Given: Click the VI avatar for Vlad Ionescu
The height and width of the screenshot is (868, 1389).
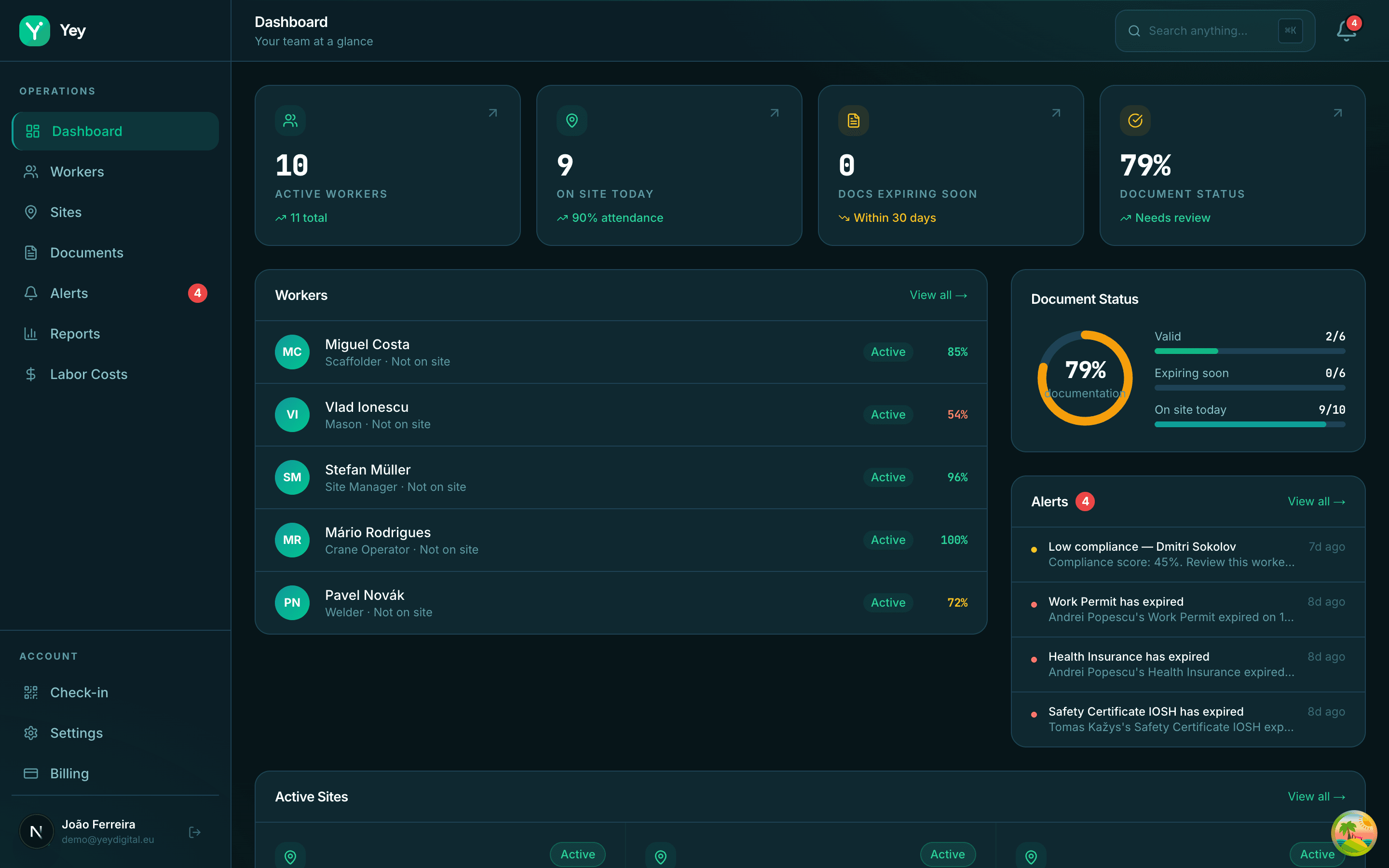Looking at the screenshot, I should pos(292,415).
